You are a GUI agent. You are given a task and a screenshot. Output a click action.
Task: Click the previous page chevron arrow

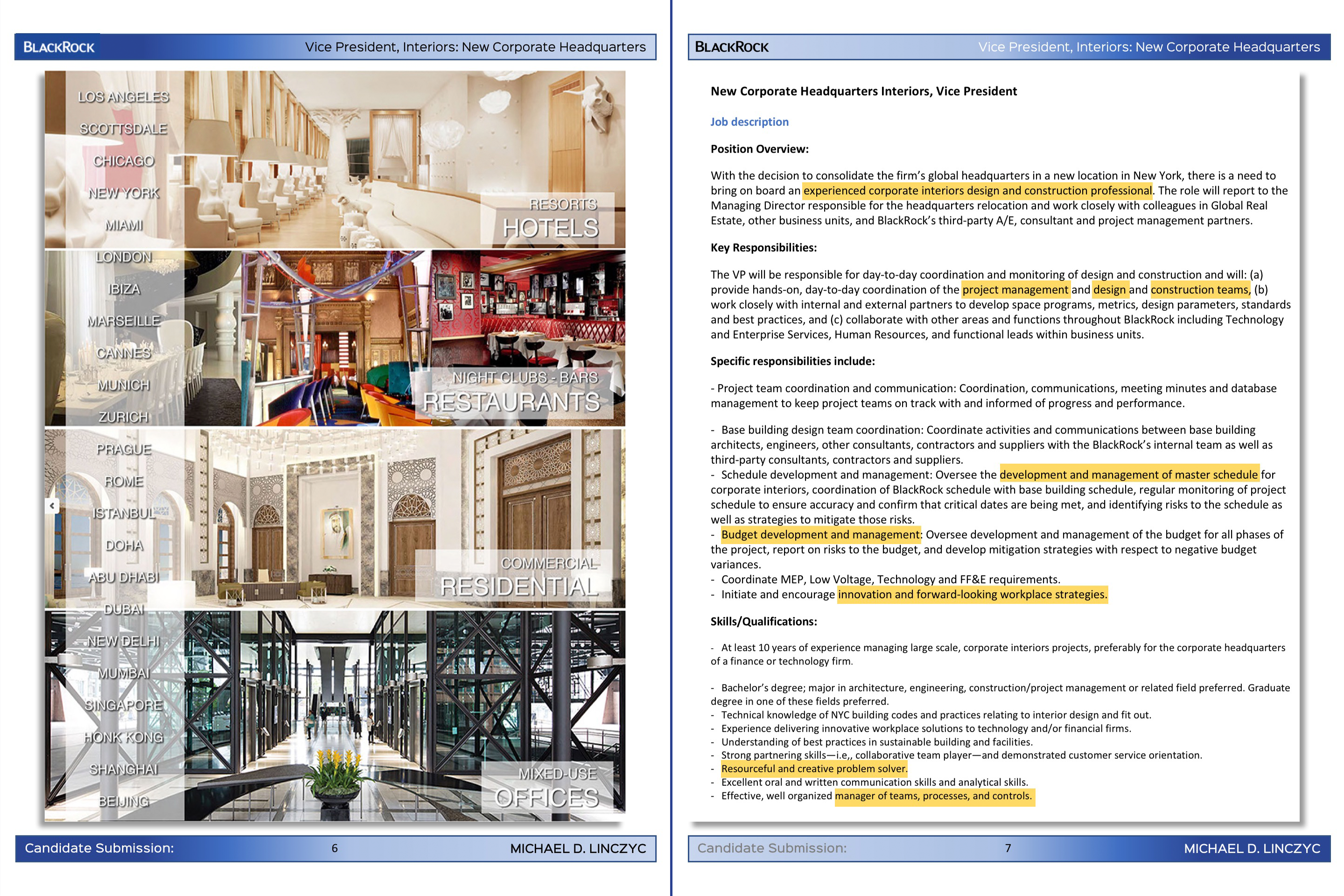(x=52, y=506)
